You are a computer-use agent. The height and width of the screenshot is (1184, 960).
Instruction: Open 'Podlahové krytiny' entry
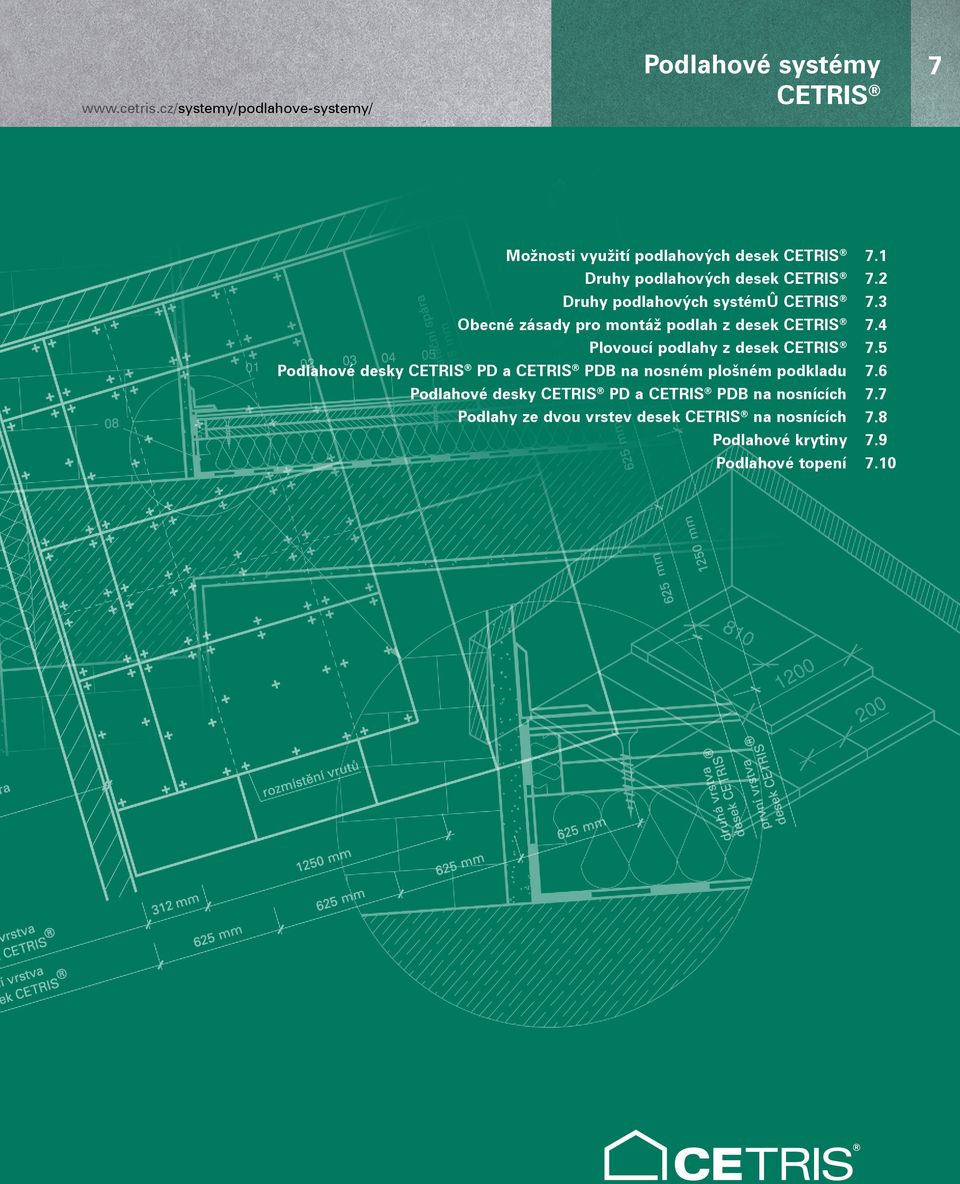point(779,440)
